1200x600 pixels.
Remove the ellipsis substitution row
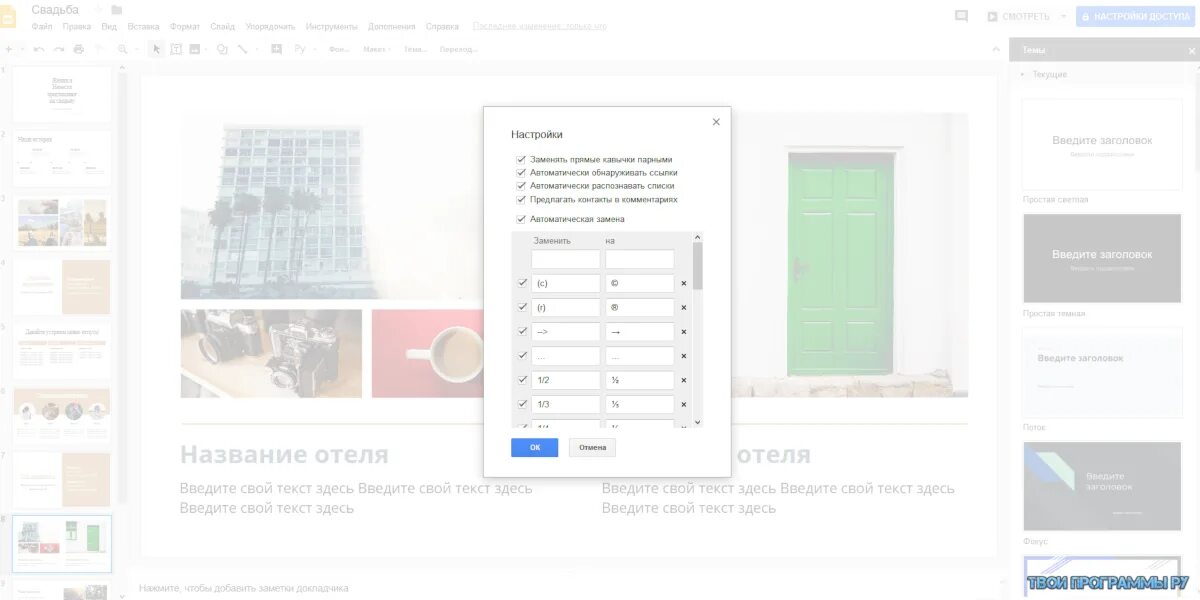click(x=684, y=356)
